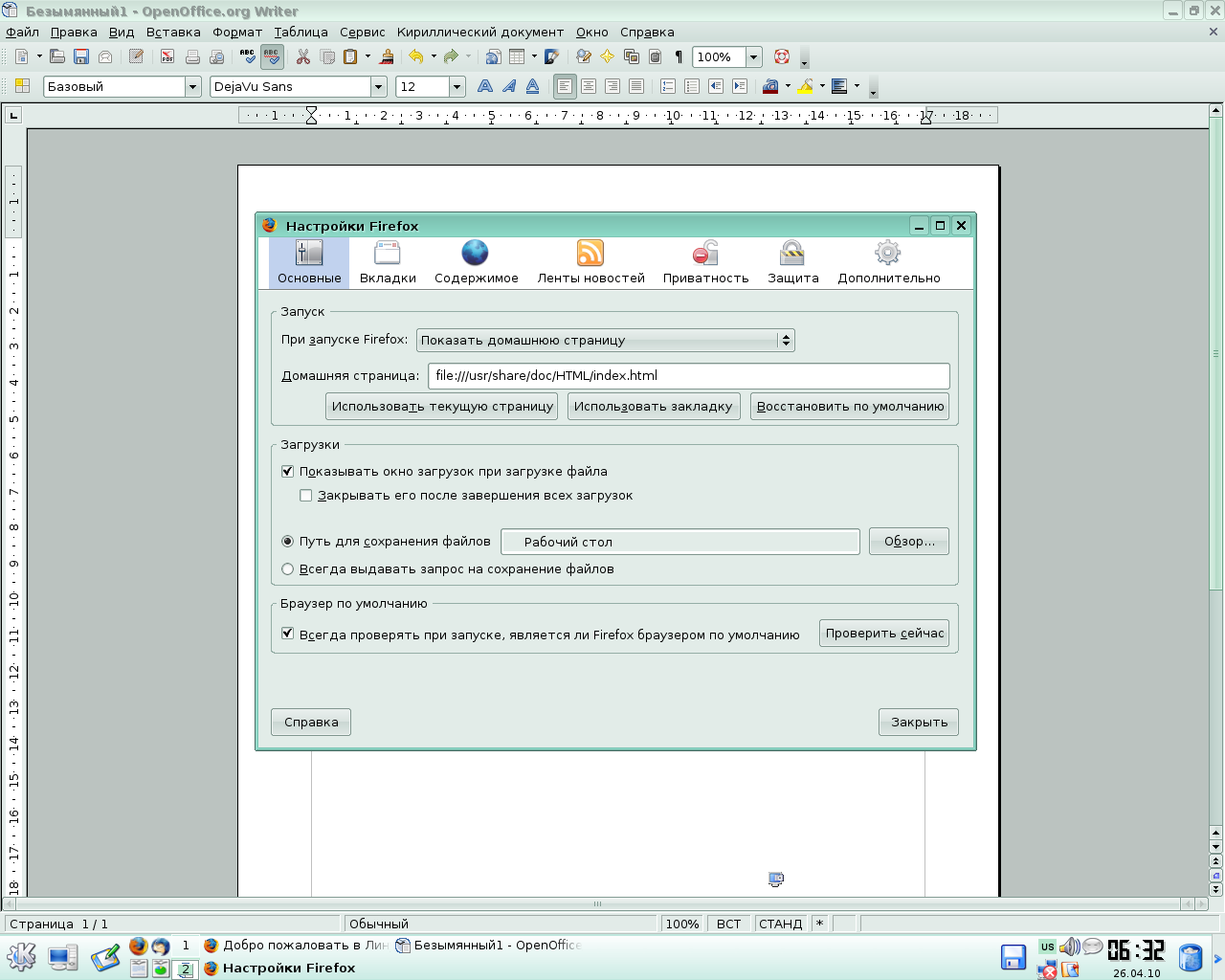Open the Вкладки preferences panel
The height and width of the screenshot is (980, 1225).
coord(388,262)
